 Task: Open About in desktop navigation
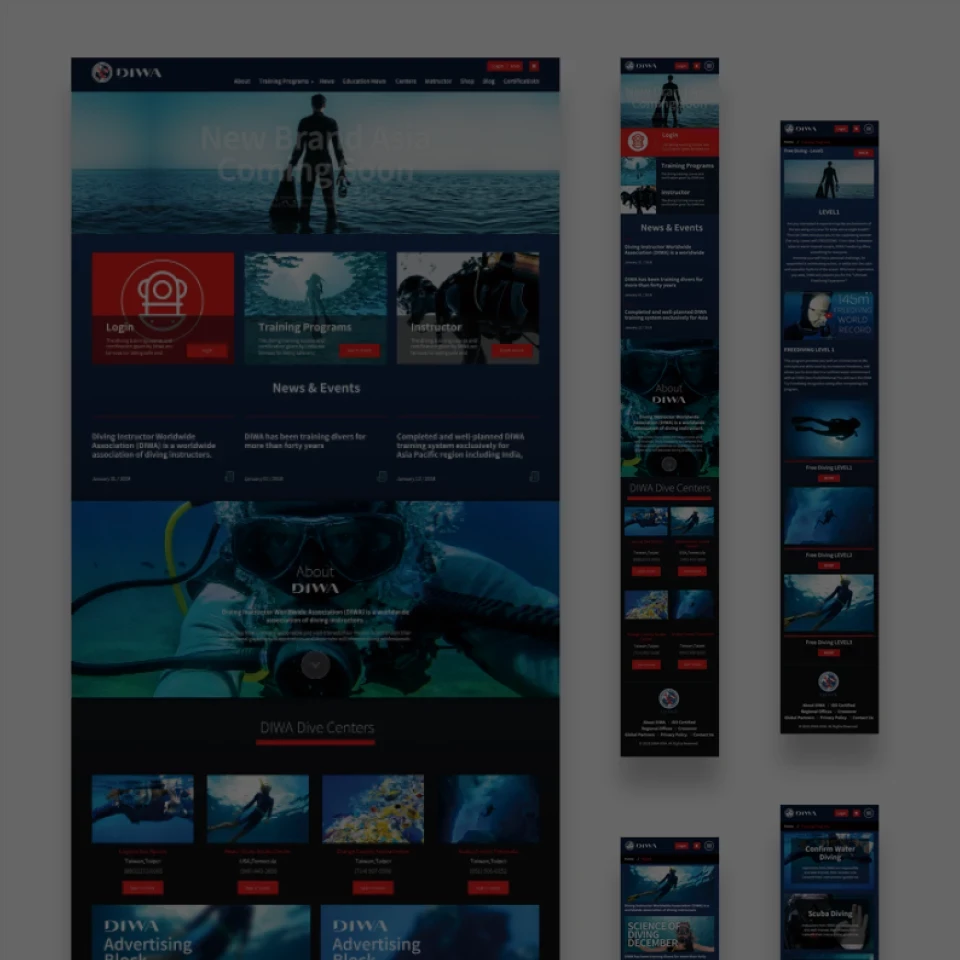pyautogui.click(x=242, y=81)
